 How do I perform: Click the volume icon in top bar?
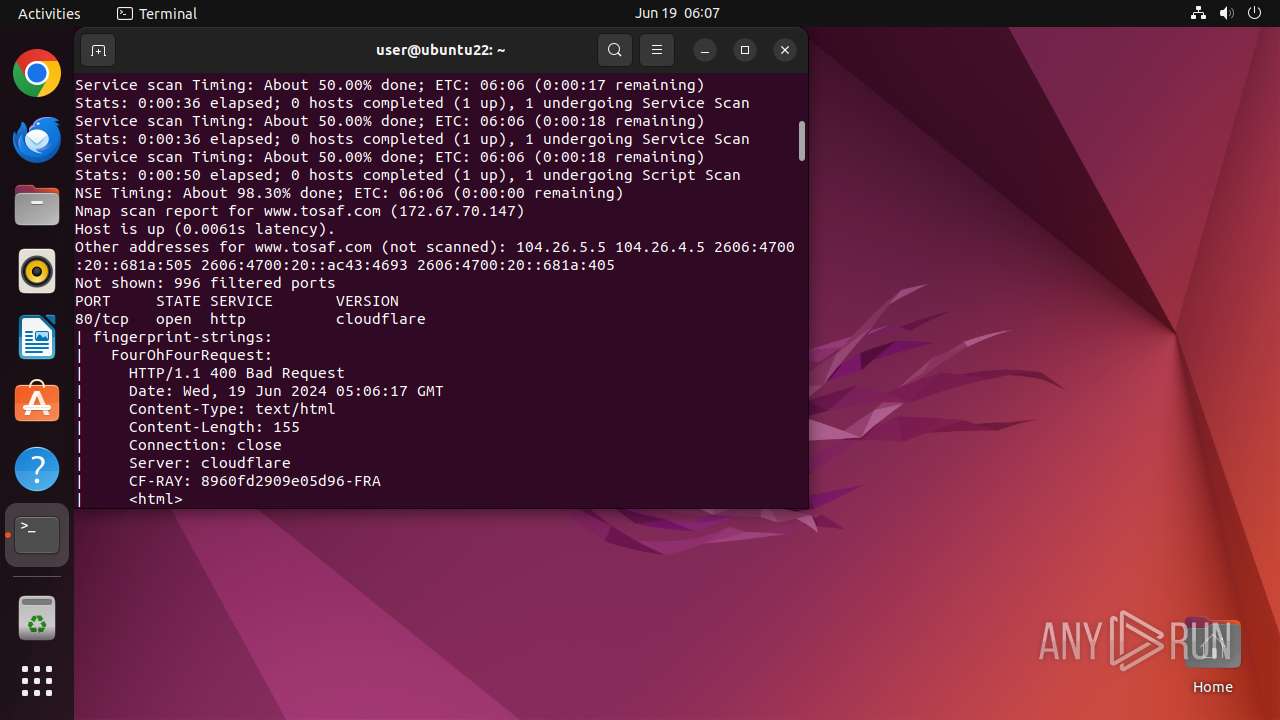point(1226,13)
